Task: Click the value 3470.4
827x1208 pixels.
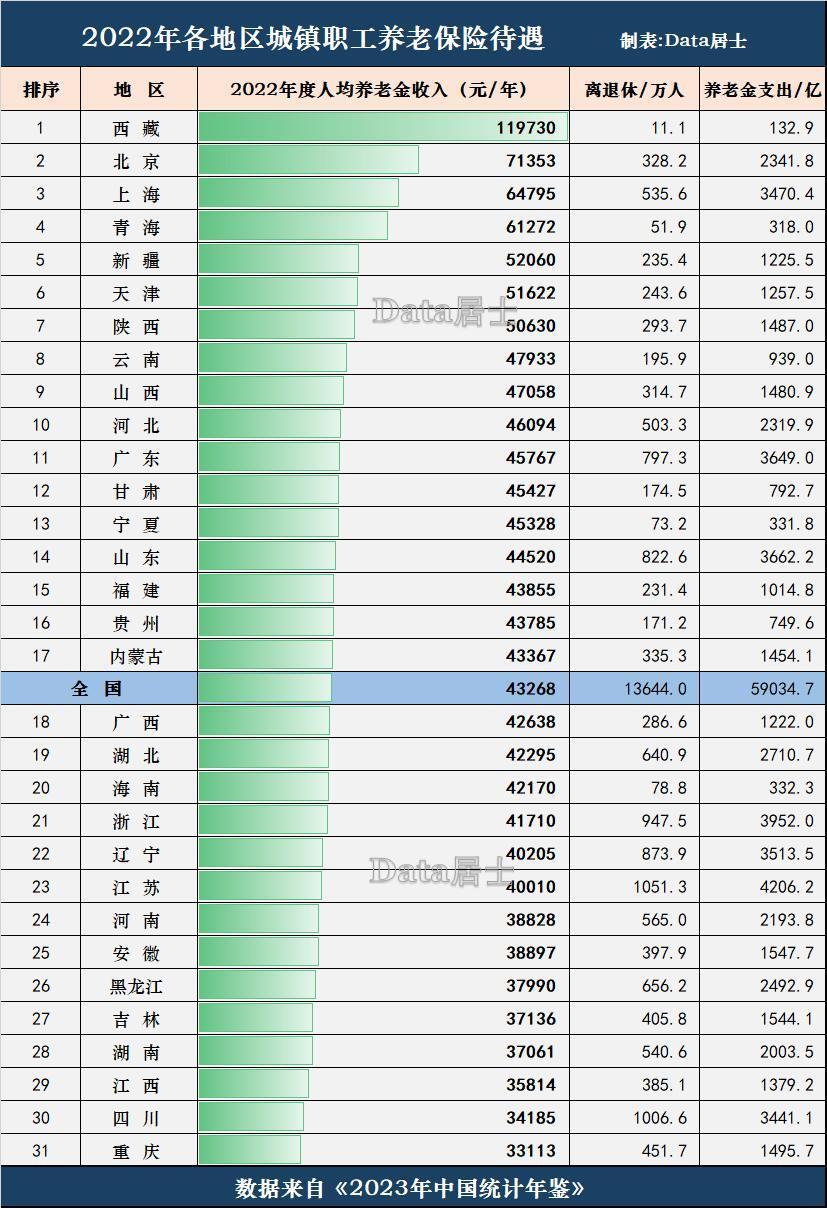Action: [x=787, y=194]
